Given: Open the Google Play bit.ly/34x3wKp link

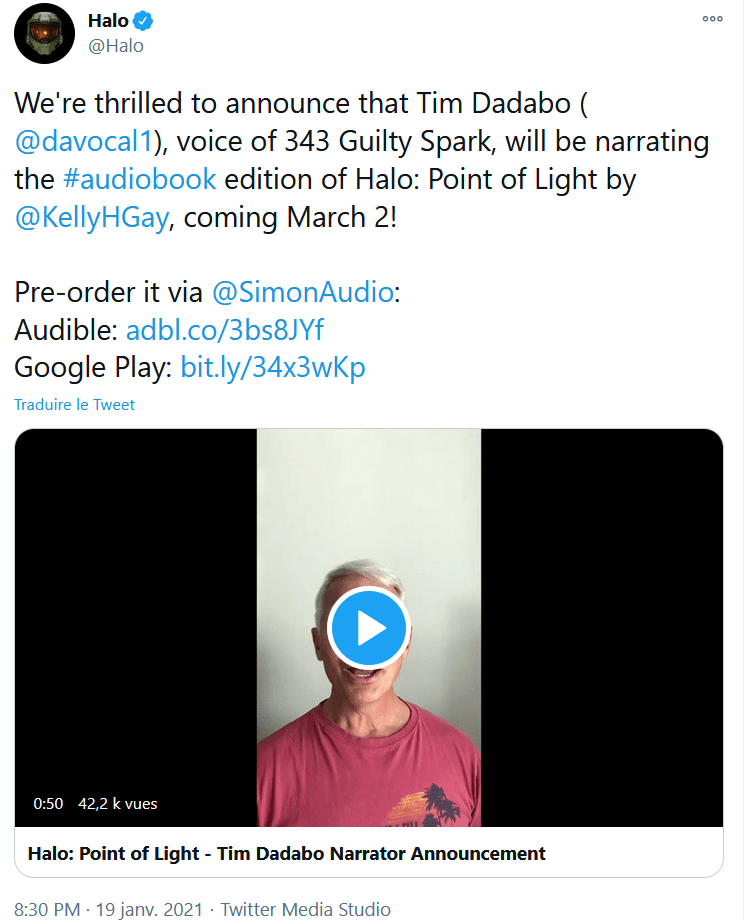Looking at the screenshot, I should click(x=273, y=367).
